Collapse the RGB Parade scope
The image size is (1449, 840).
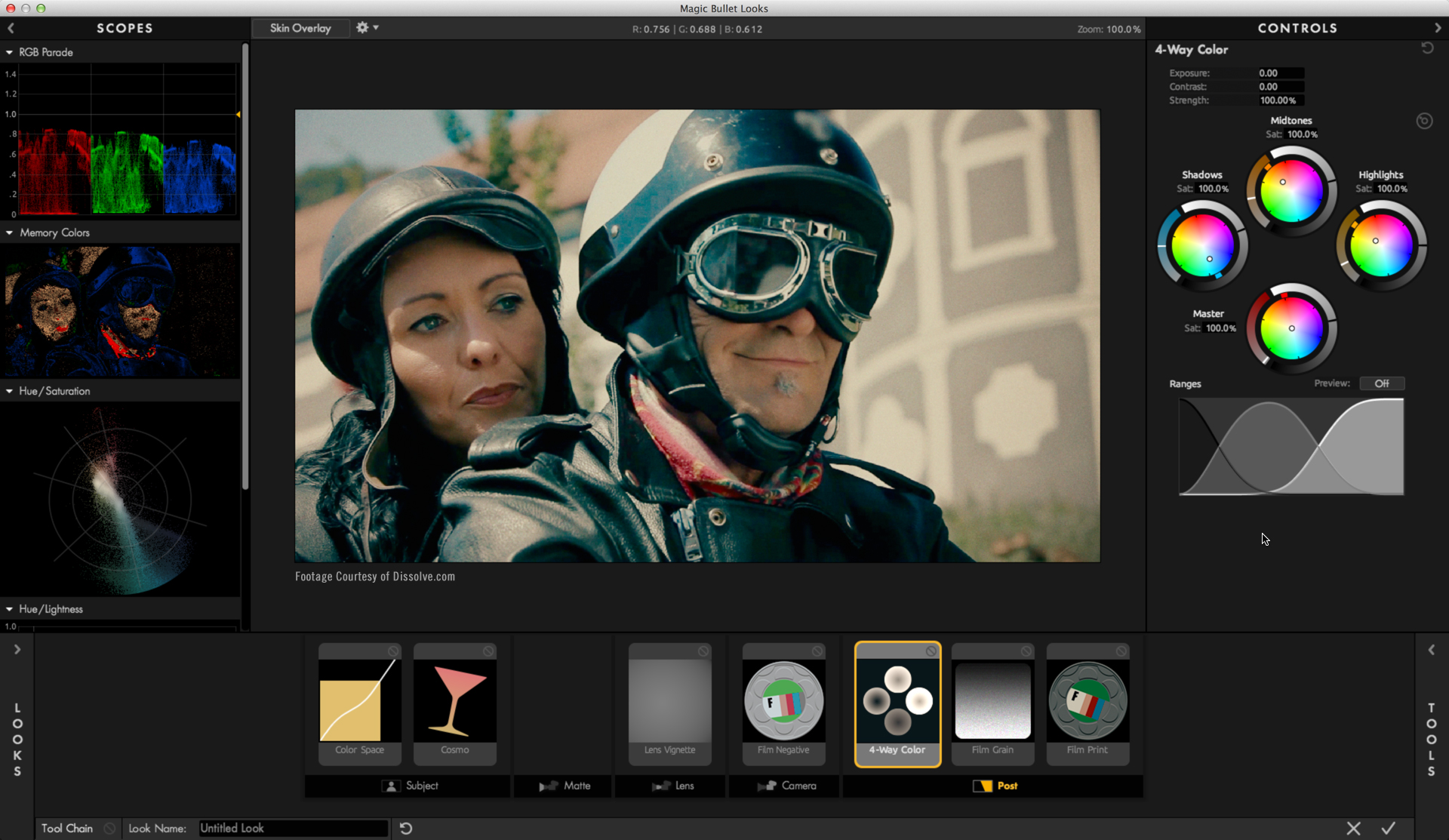tap(9, 52)
